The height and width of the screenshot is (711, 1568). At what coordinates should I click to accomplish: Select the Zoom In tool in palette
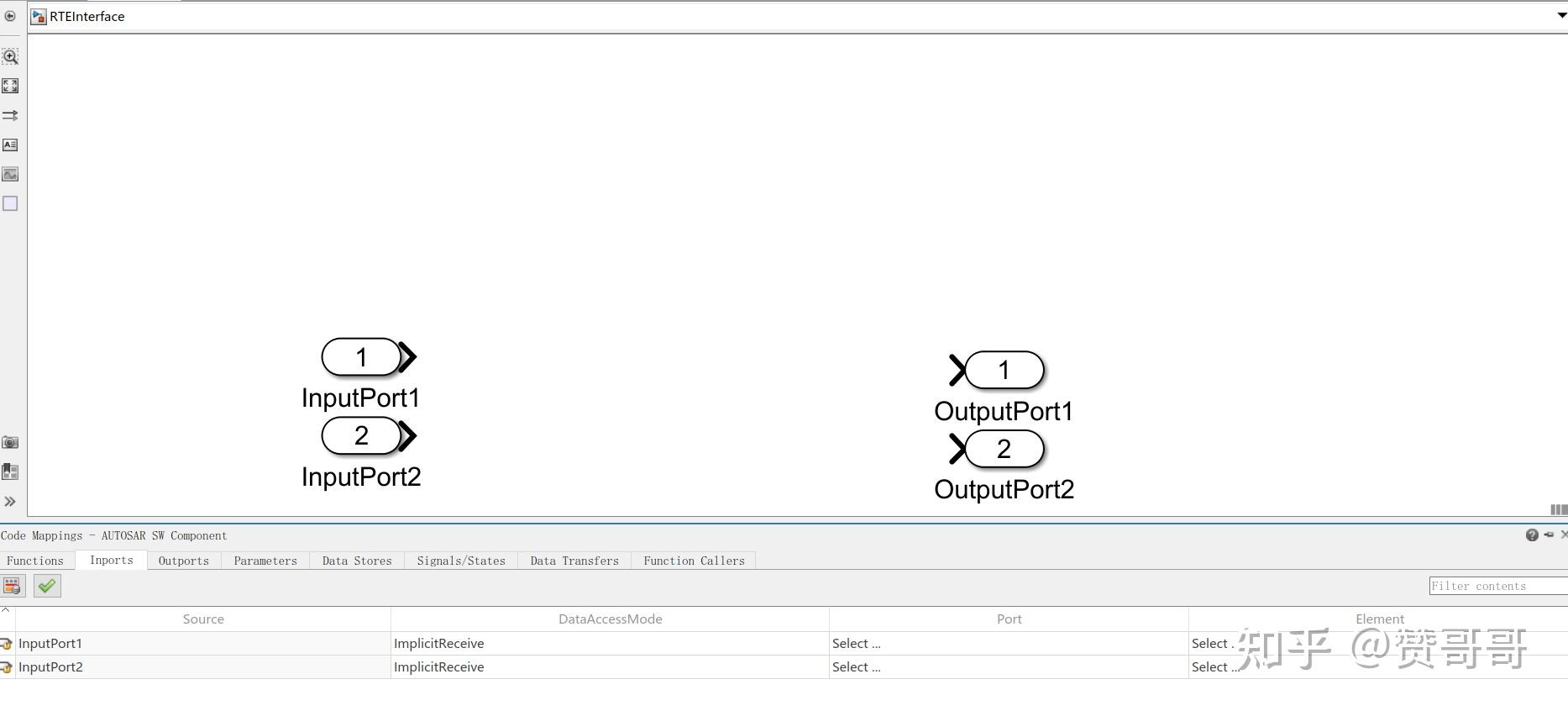(10, 56)
